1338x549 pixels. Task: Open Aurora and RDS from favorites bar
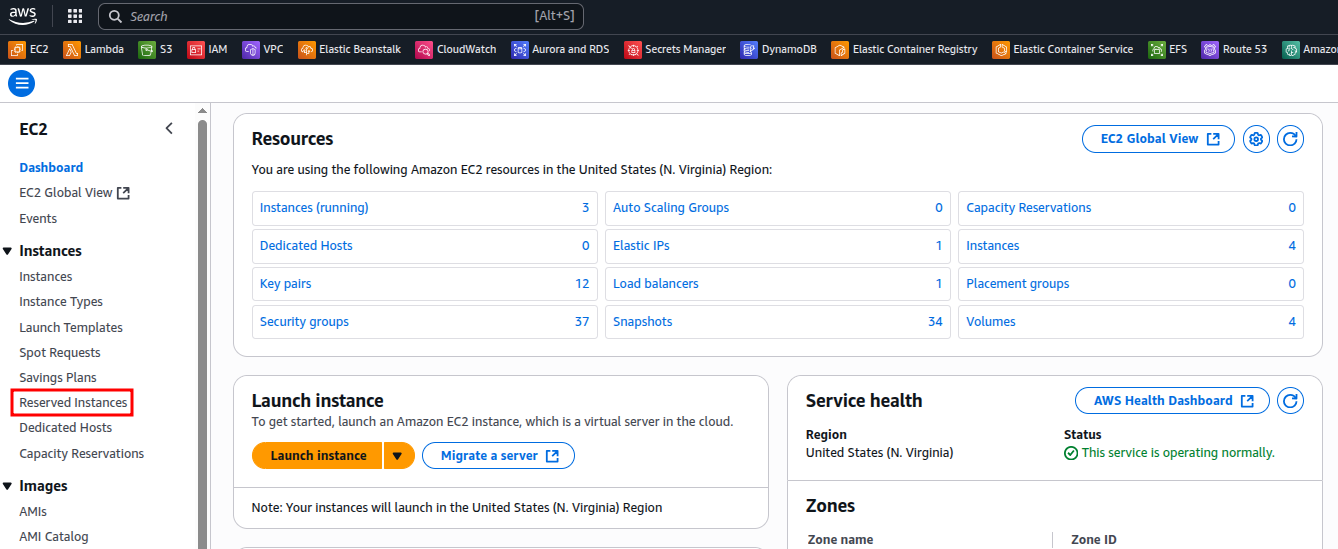pos(560,49)
